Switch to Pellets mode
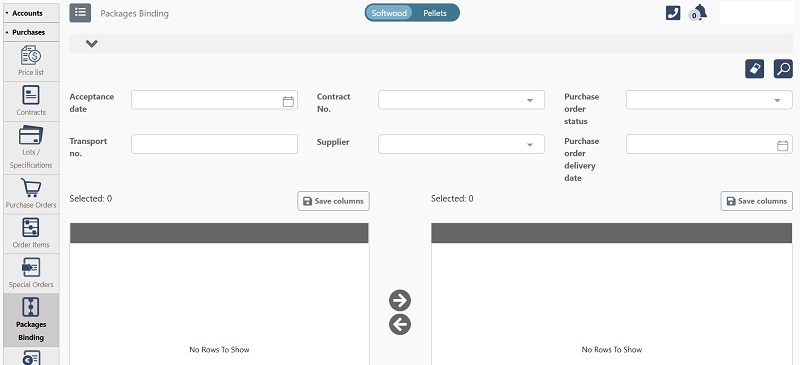Image resolution: width=800 pixels, height=365 pixels. pos(435,13)
